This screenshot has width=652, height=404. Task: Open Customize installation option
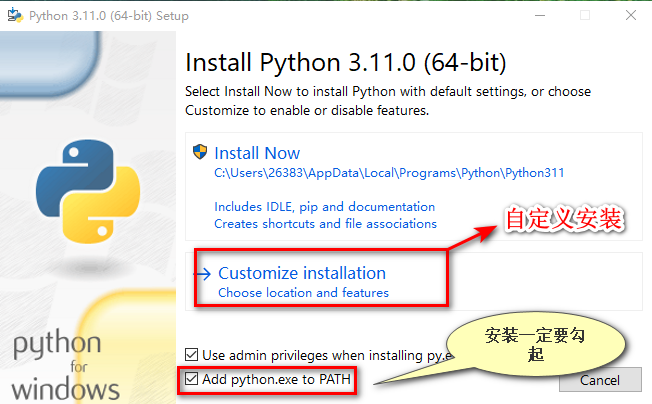pyautogui.click(x=414, y=281)
